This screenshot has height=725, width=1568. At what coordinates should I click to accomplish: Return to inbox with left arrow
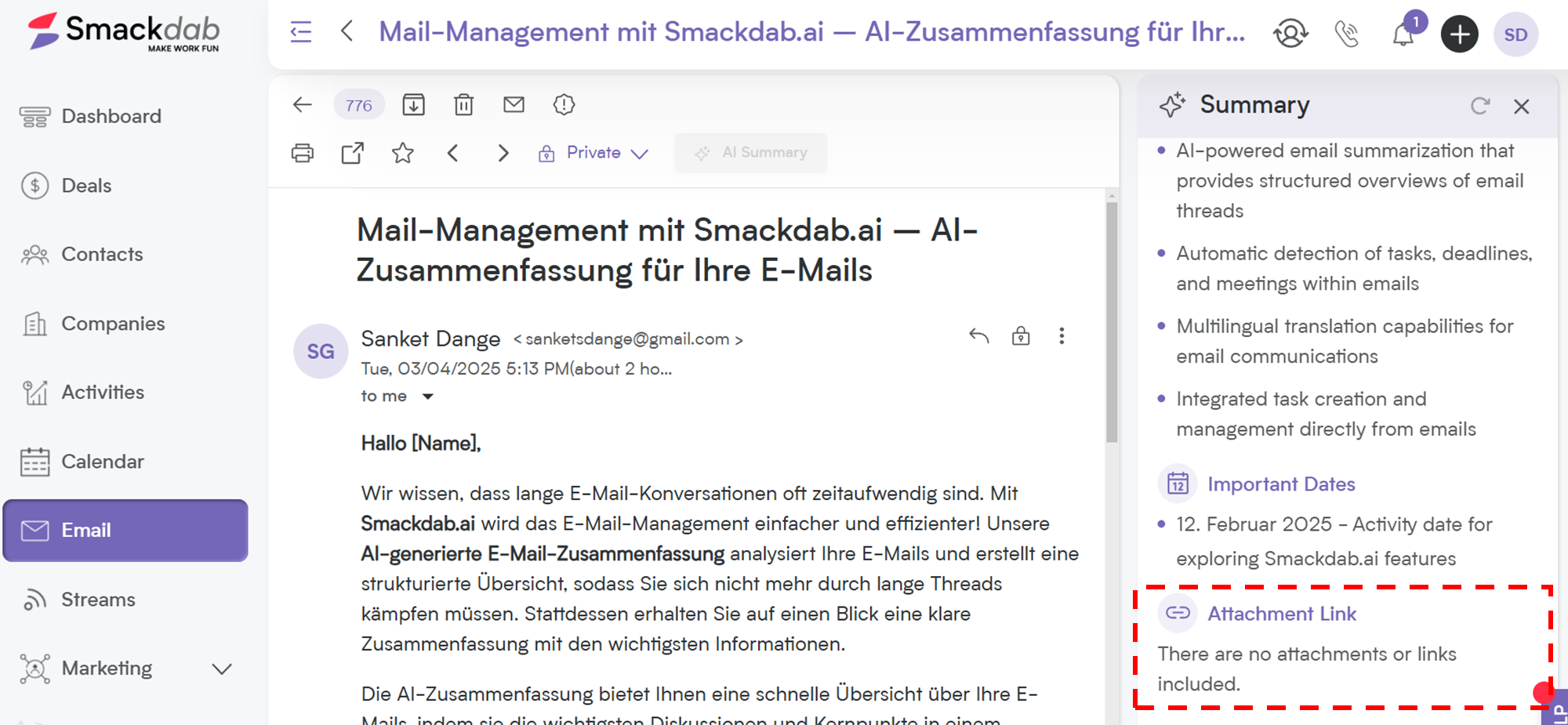[x=303, y=104]
